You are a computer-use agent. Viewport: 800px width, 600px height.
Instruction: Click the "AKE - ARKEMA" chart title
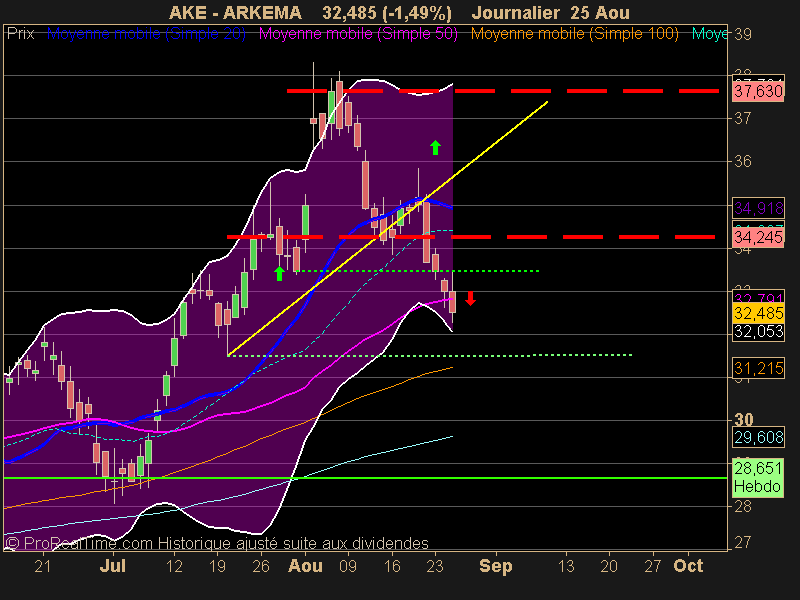point(235,13)
